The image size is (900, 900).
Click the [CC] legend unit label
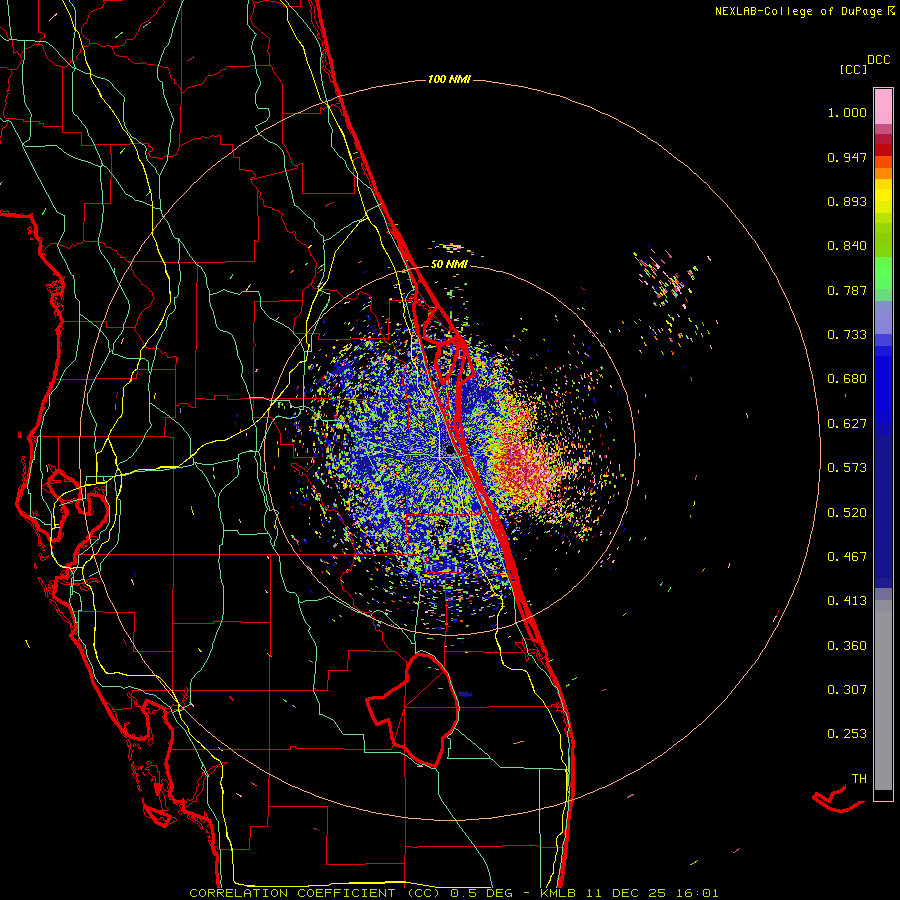coord(853,69)
